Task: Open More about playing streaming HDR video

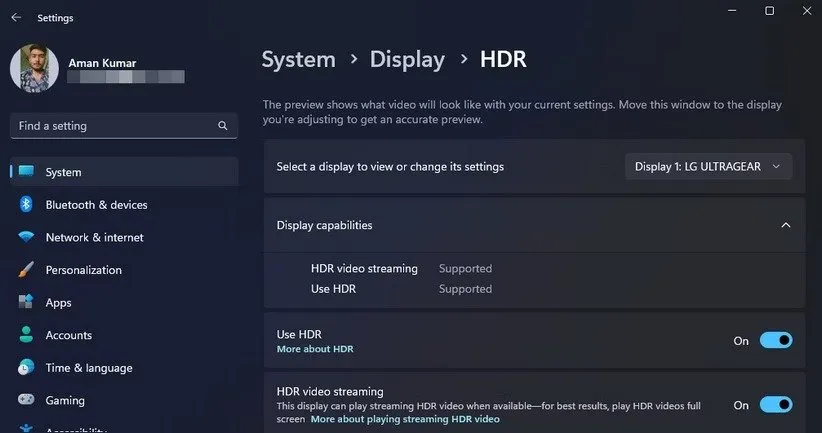Action: click(x=405, y=419)
